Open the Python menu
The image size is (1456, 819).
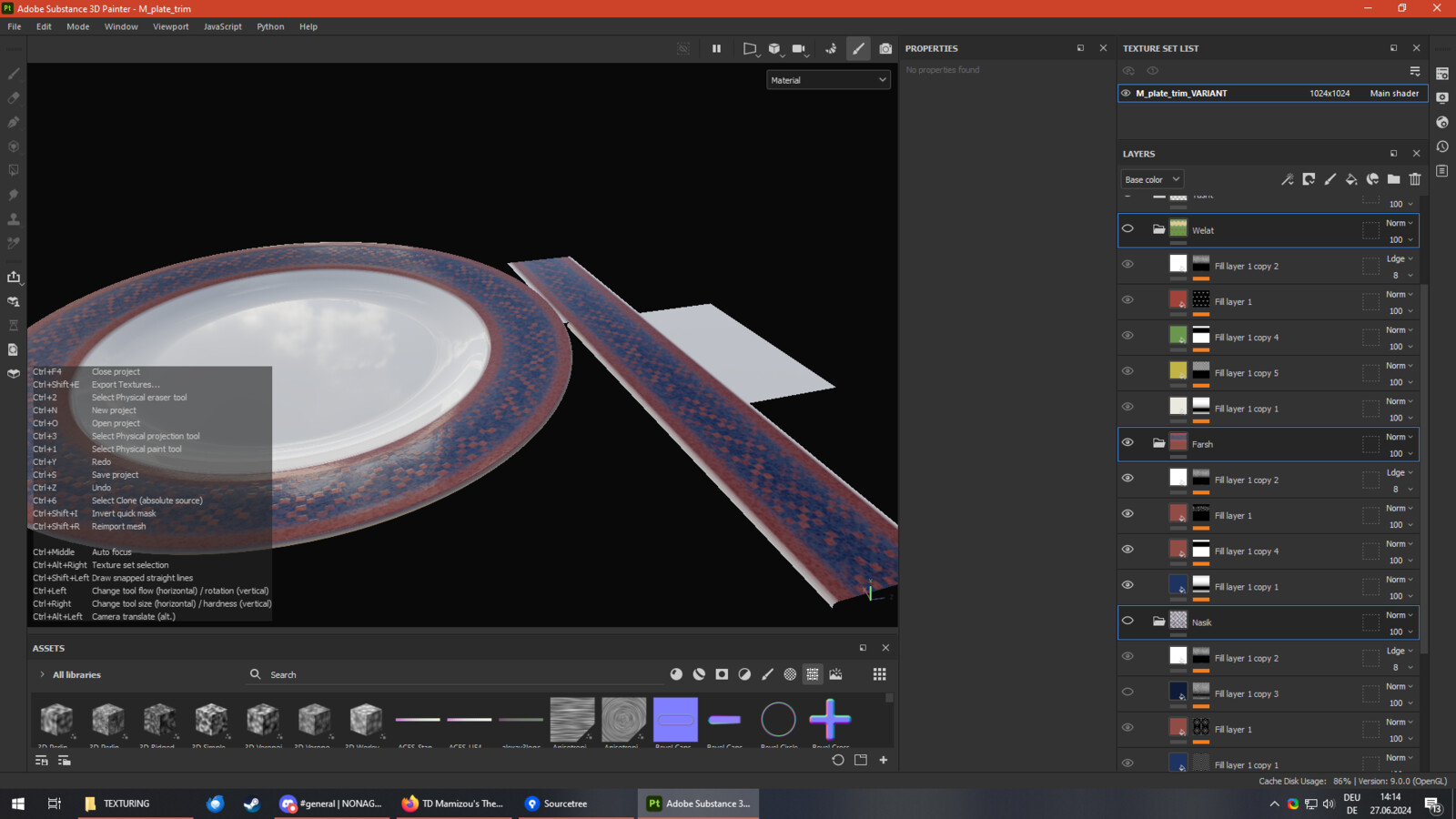click(270, 26)
